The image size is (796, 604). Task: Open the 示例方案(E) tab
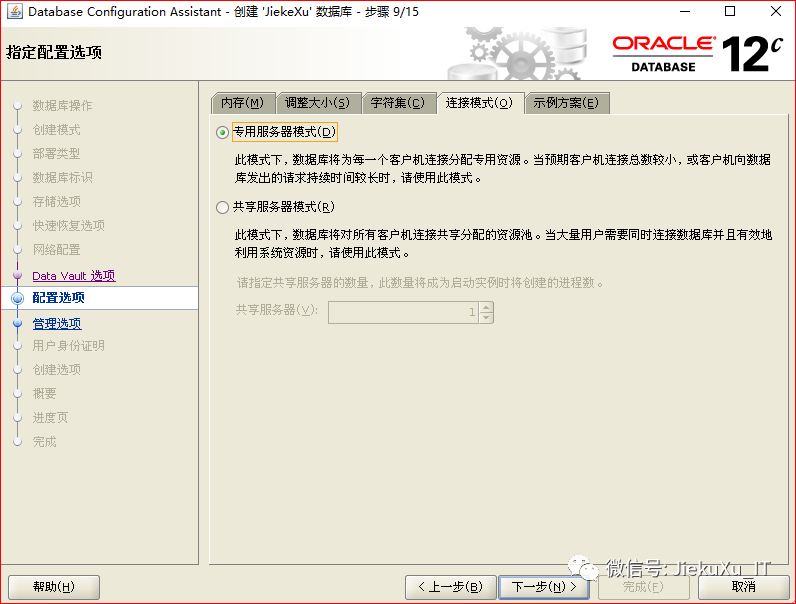point(567,103)
